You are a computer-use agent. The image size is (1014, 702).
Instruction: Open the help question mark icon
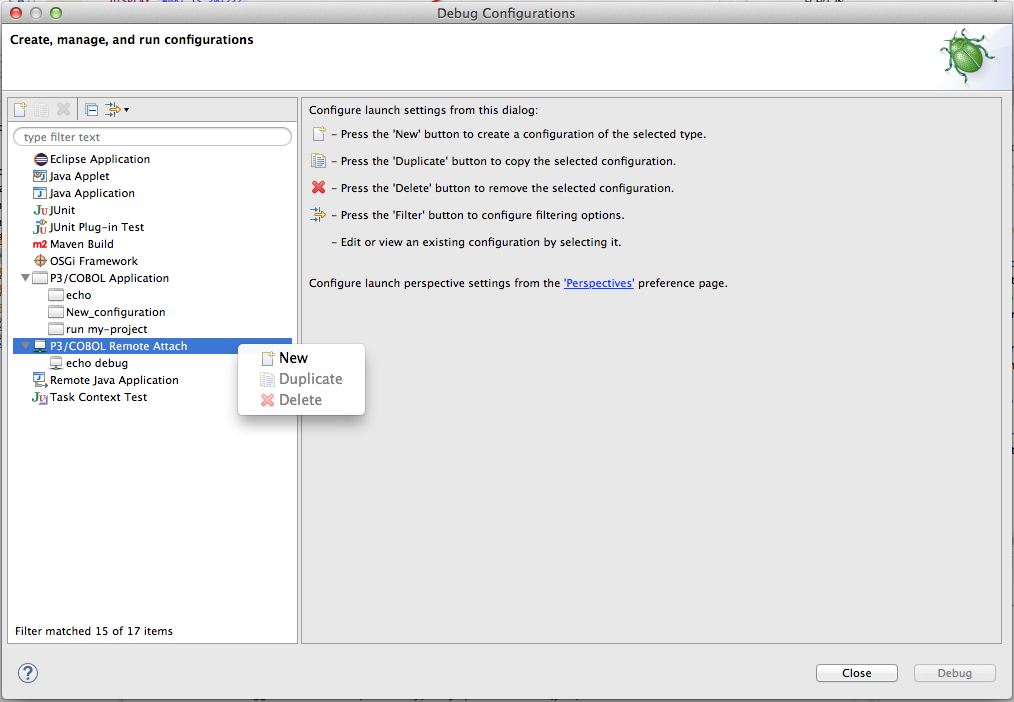pyautogui.click(x=28, y=673)
